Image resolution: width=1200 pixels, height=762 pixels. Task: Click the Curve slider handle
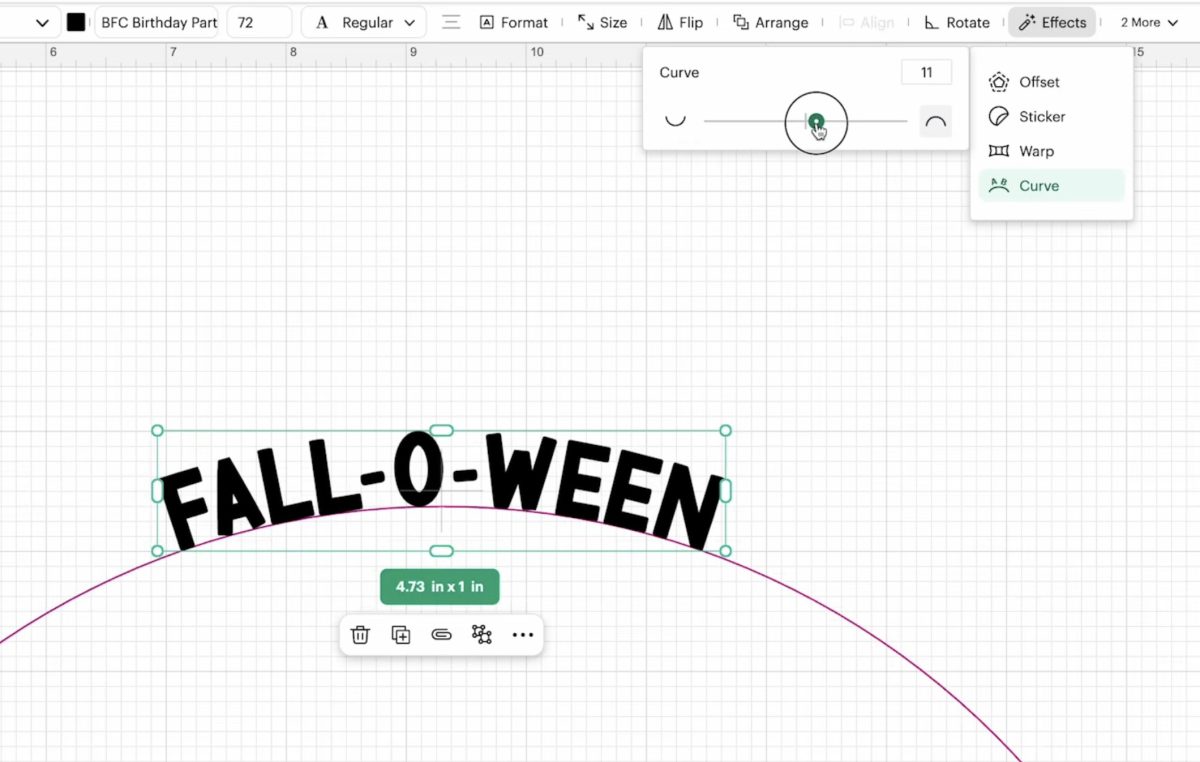point(816,121)
